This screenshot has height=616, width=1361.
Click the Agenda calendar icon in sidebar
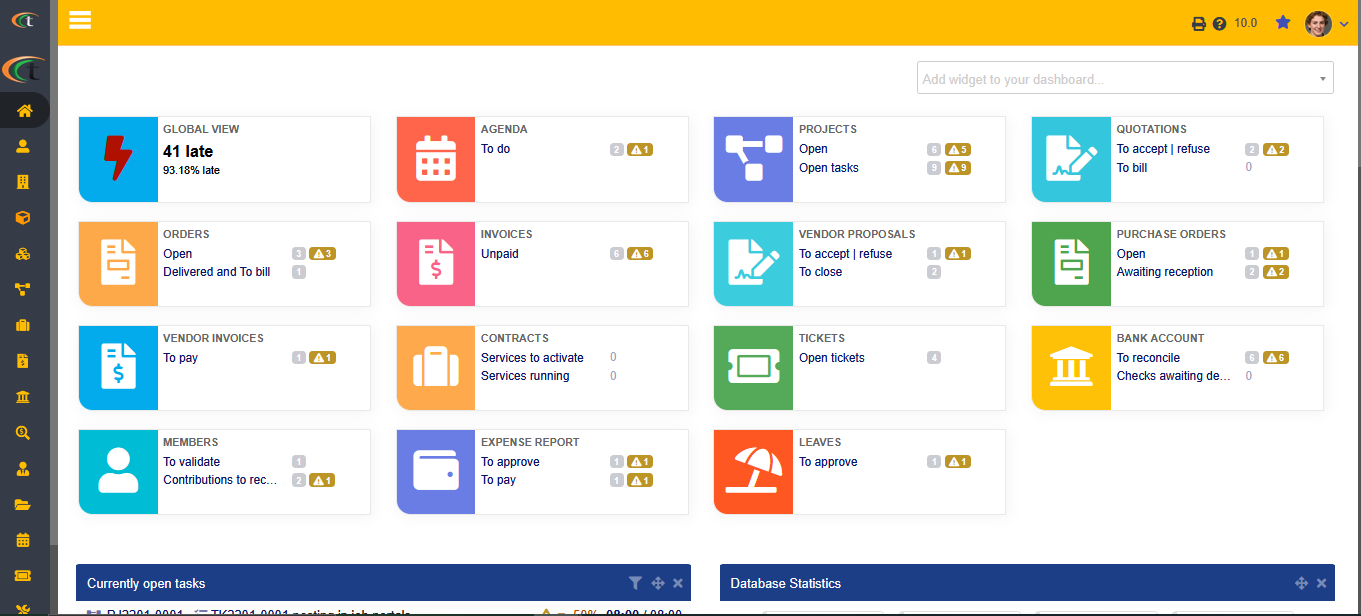23,540
